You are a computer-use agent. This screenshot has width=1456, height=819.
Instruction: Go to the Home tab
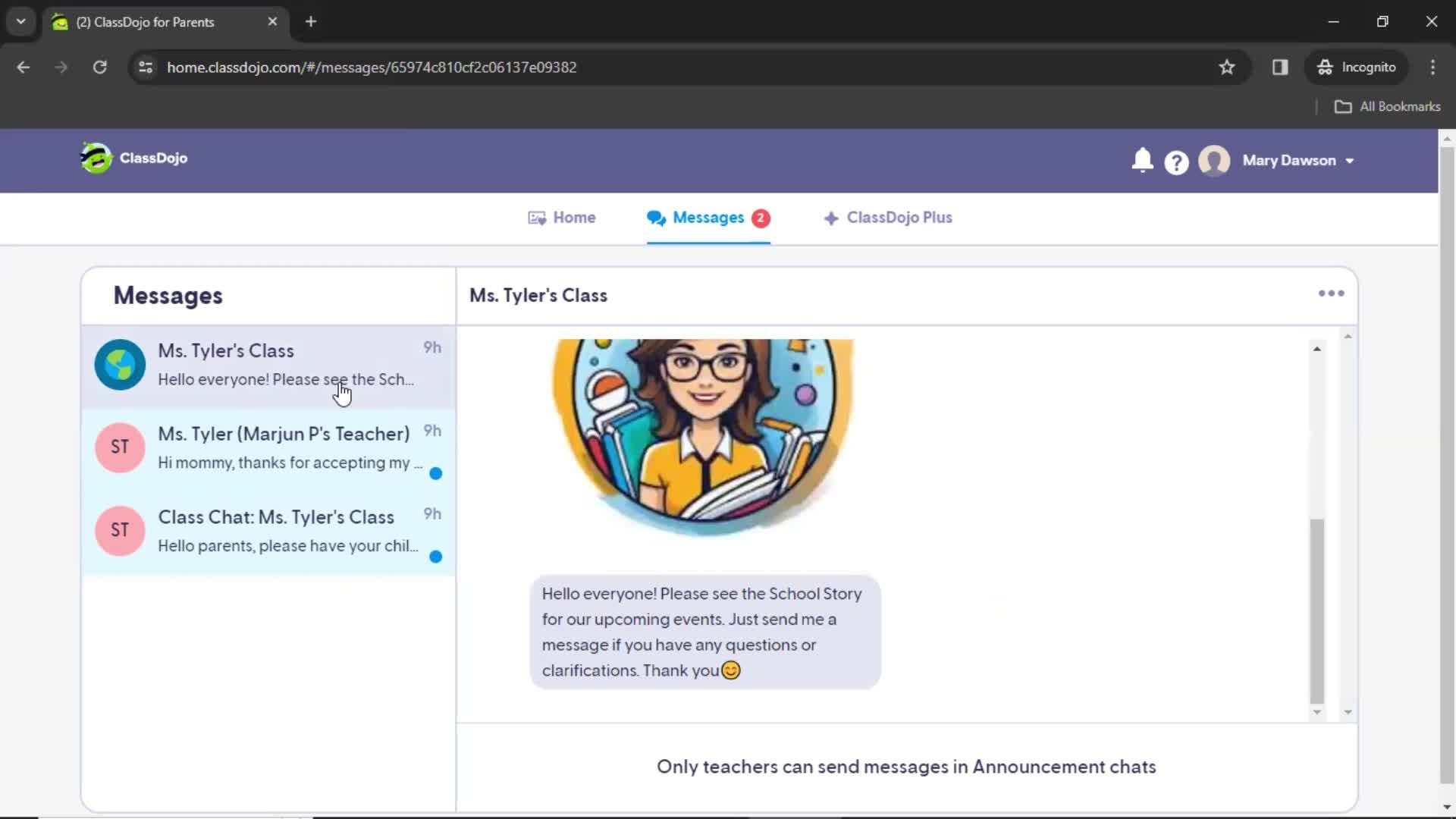[x=562, y=218]
